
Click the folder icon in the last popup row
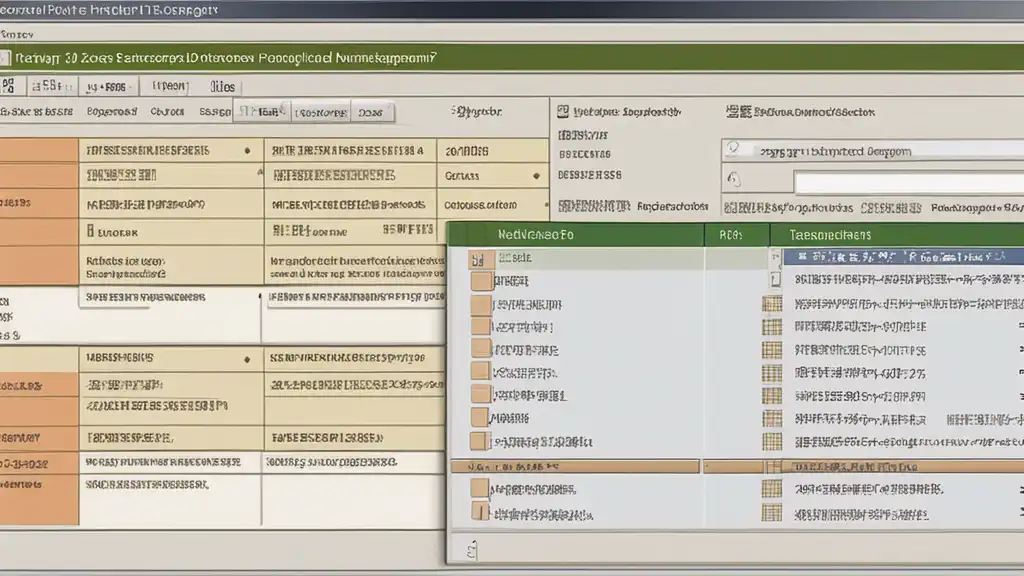(x=481, y=511)
